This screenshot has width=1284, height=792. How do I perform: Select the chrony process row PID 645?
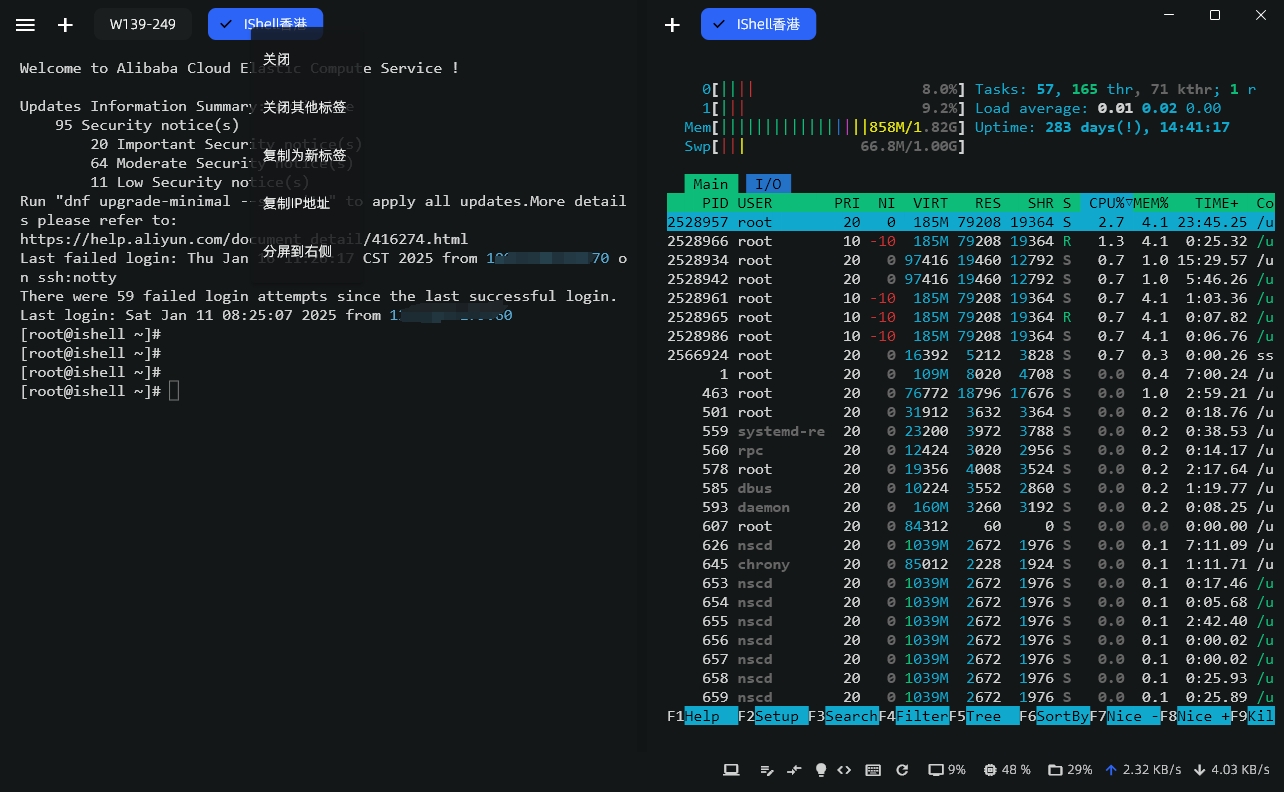coord(971,564)
